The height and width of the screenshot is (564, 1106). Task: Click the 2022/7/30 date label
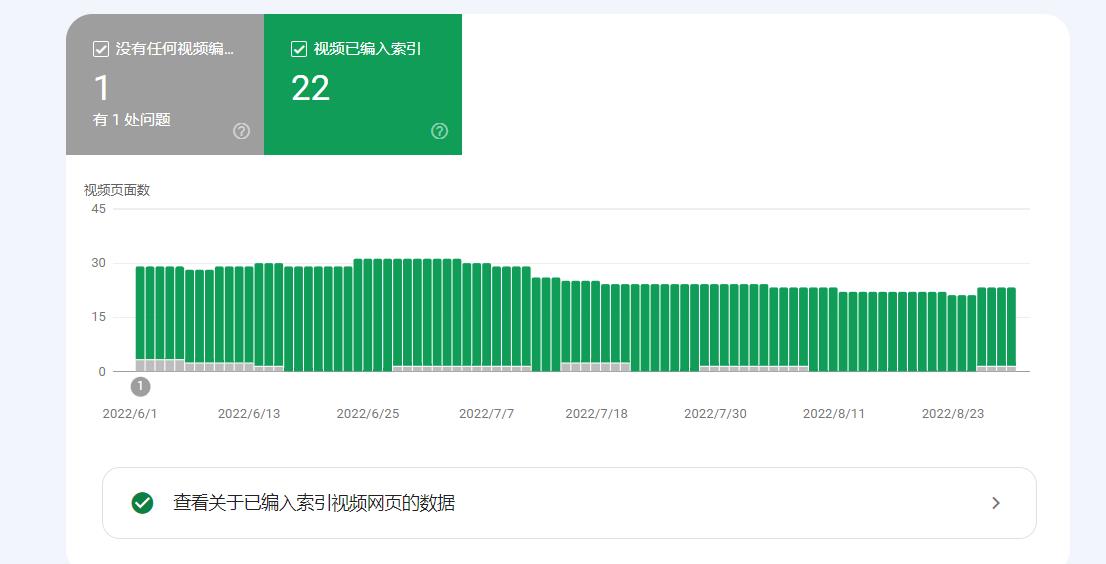click(x=715, y=414)
